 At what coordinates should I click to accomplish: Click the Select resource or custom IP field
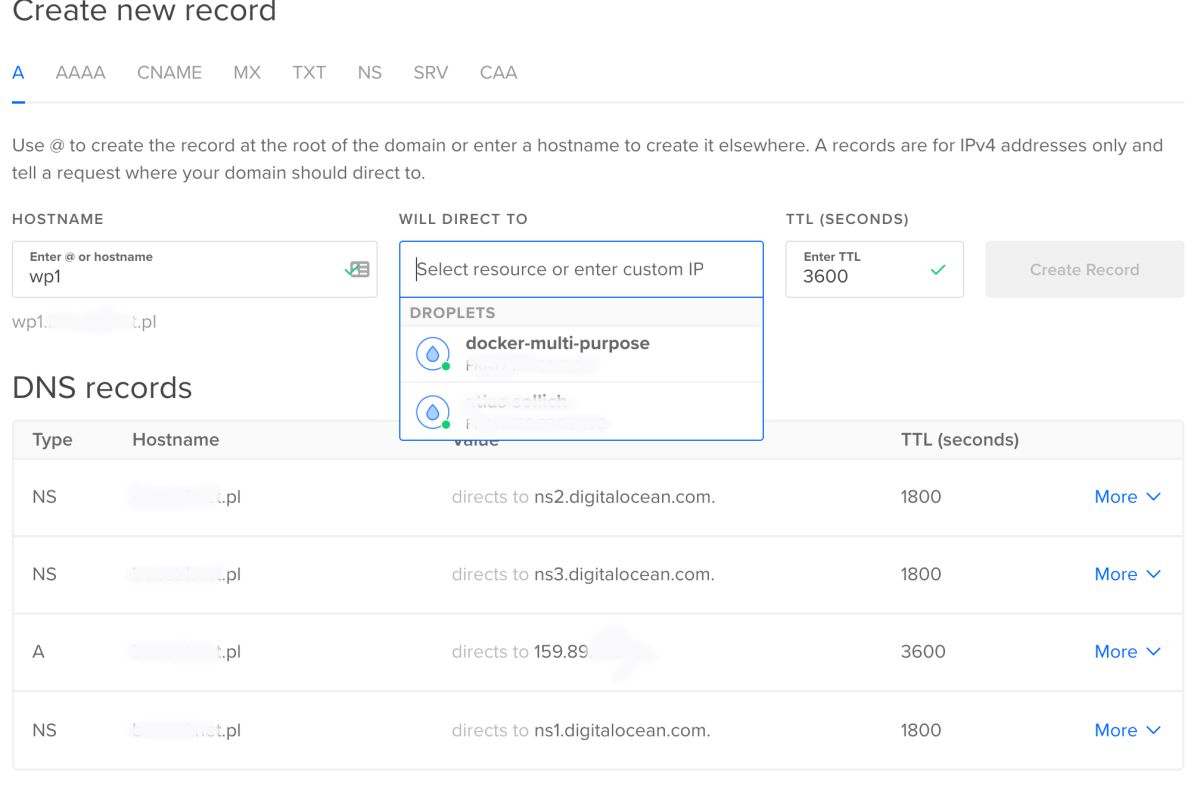(x=580, y=269)
